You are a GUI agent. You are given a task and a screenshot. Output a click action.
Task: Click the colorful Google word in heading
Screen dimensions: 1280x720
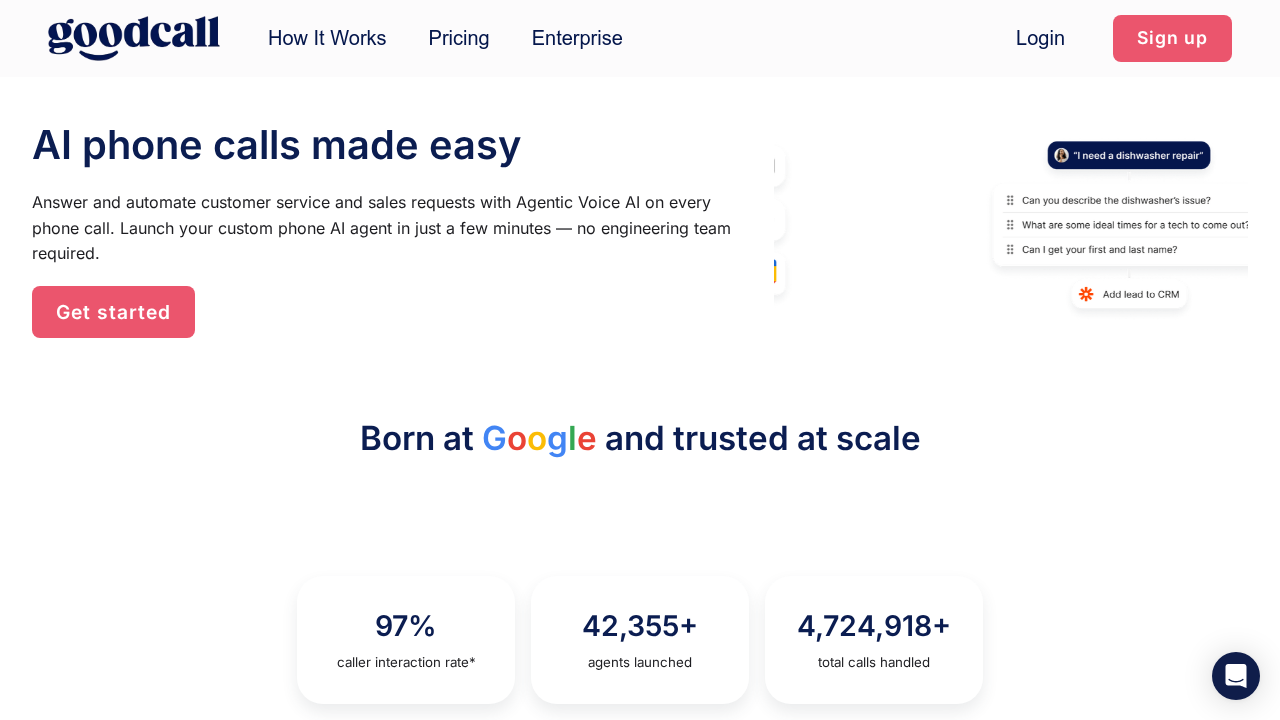click(539, 439)
